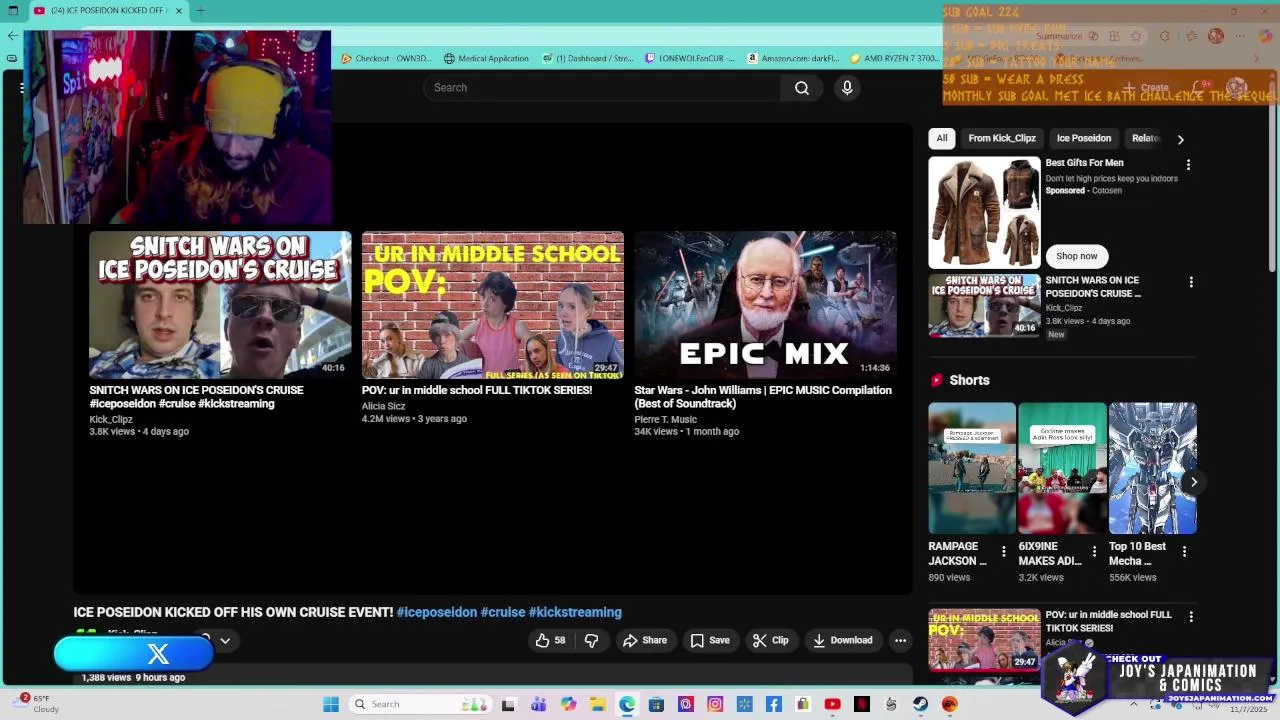Open weather widget showing 65°F Cloudy
This screenshot has height=720, width=1280.
(38, 704)
